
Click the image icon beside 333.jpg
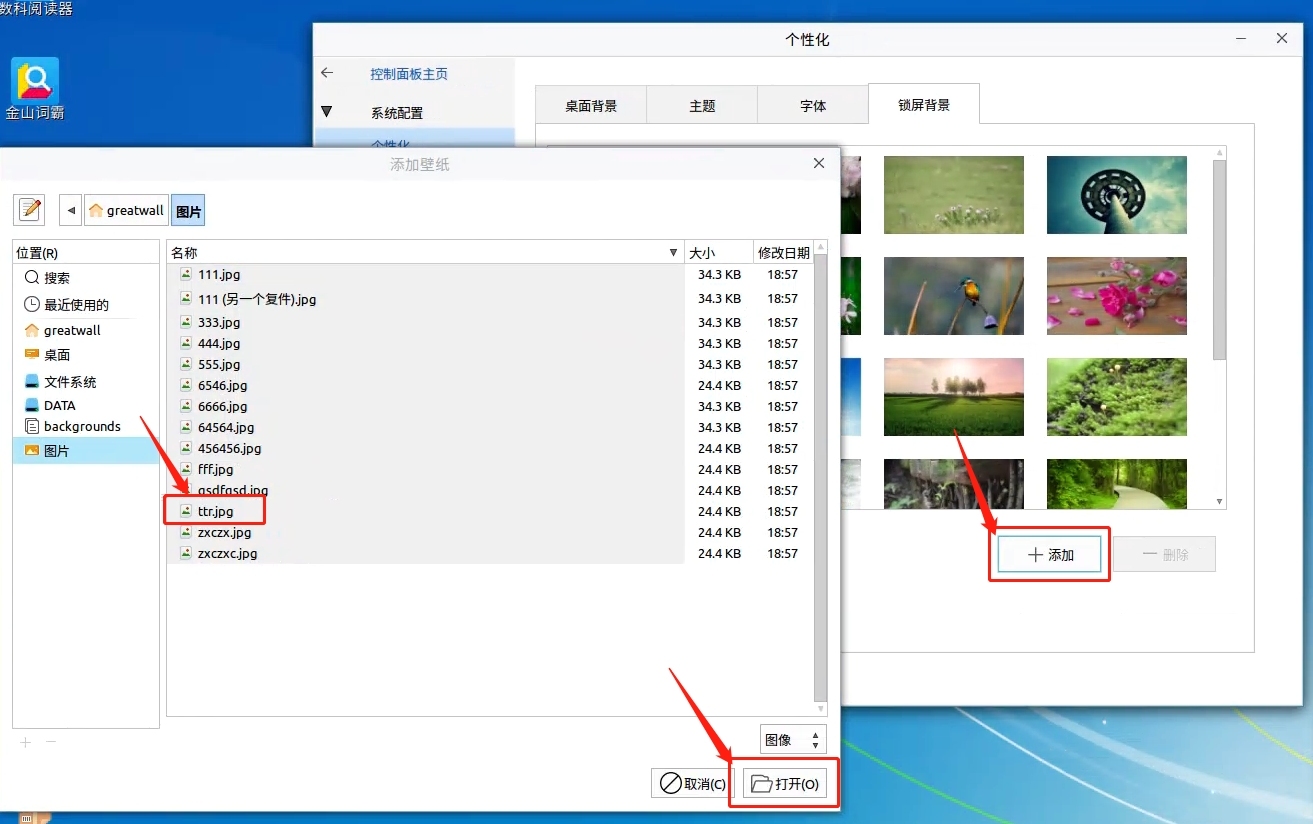[x=186, y=322]
